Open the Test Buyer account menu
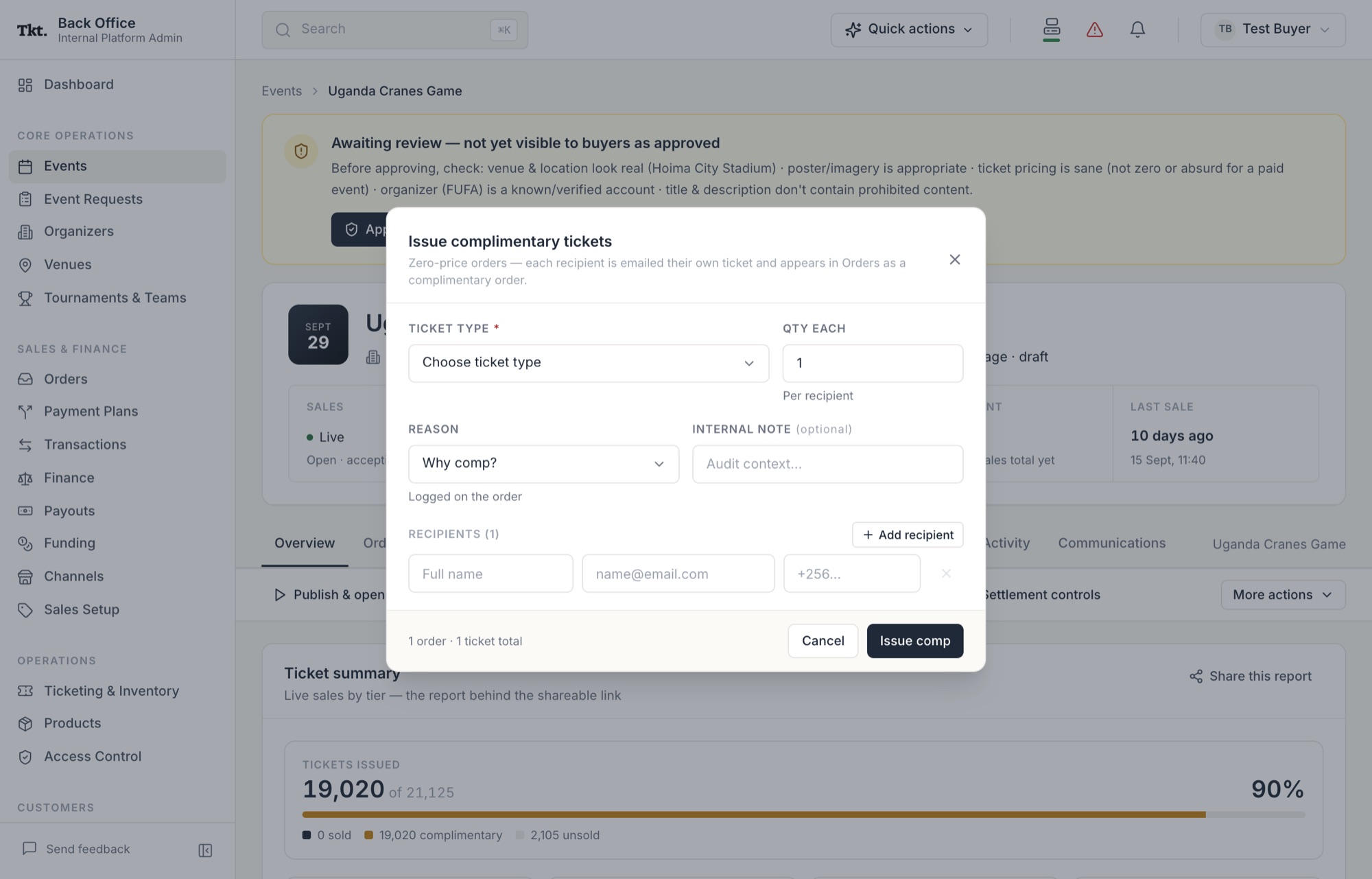Screen dimensions: 1372x879 (x=1273, y=30)
